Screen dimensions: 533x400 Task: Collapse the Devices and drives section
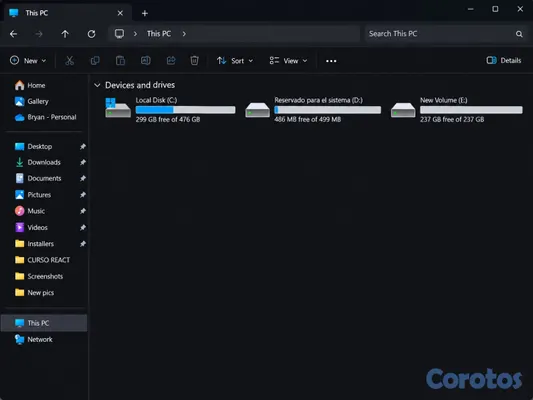click(97, 85)
